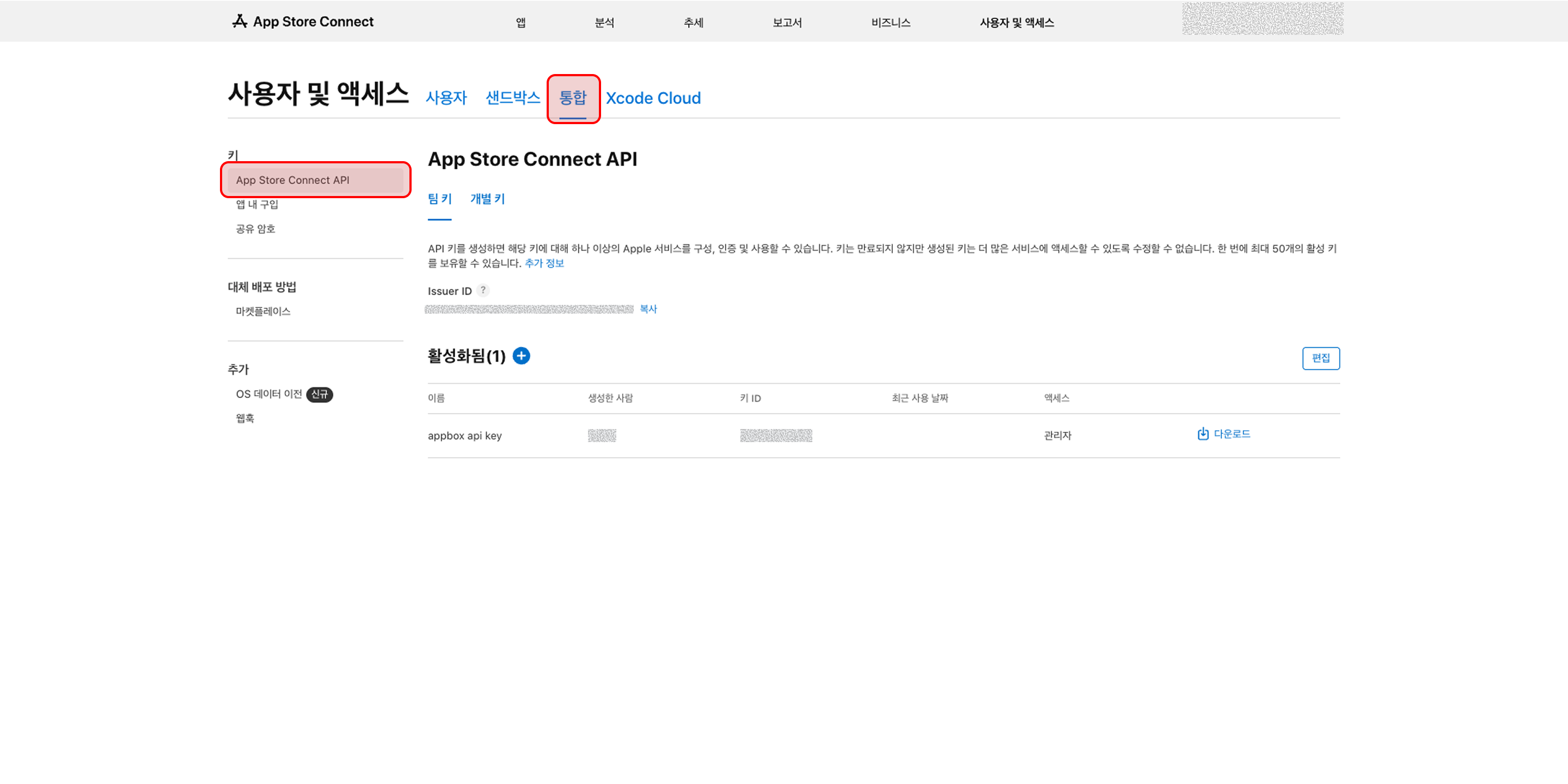This screenshot has width=1568, height=784.
Task: Open the 분석 menu item
Action: 604,22
